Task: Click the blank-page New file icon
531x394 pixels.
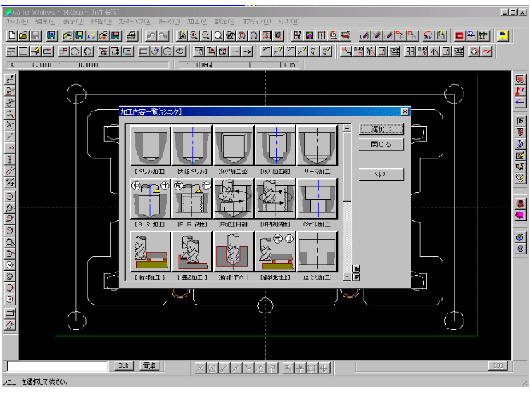Action: pyautogui.click(x=12, y=36)
